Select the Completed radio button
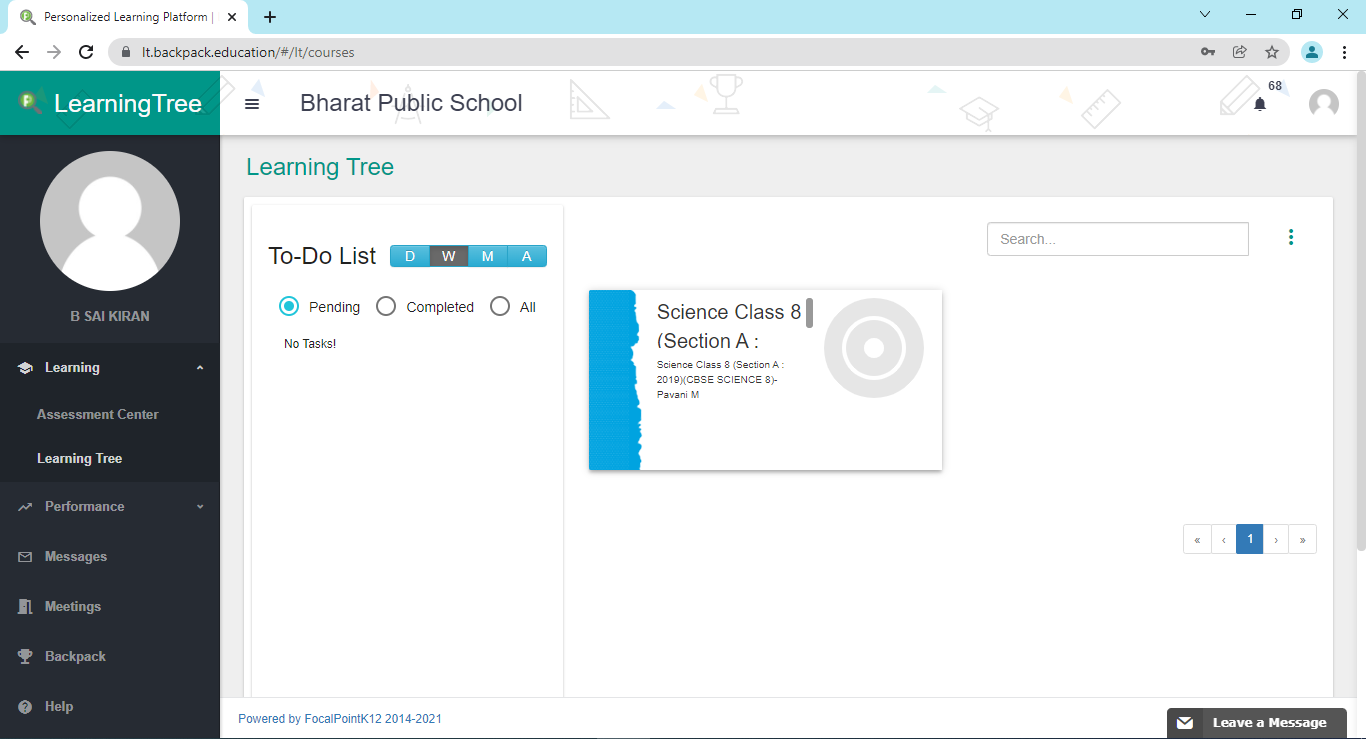This screenshot has width=1366, height=739. click(x=386, y=307)
